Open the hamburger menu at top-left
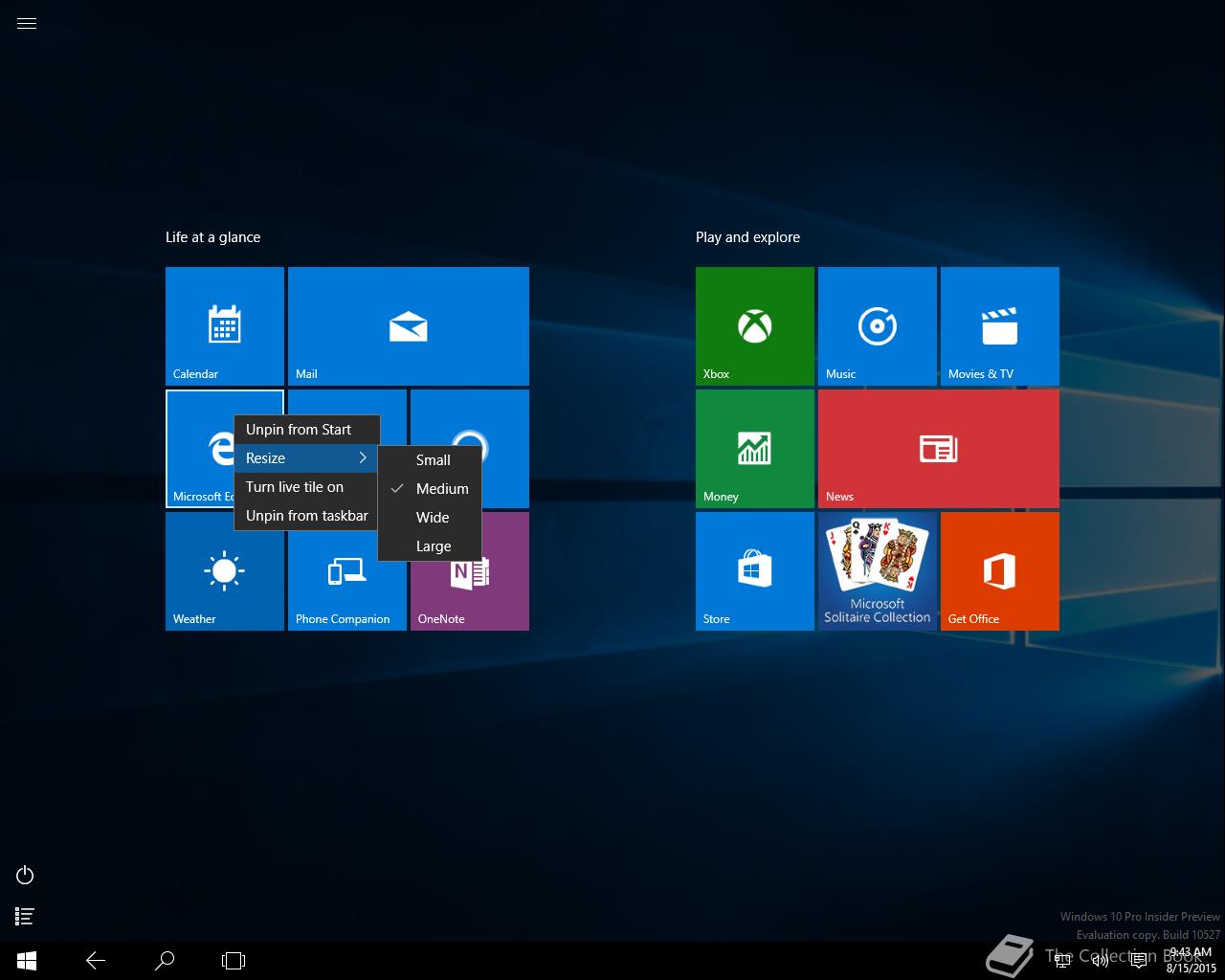The width and height of the screenshot is (1225, 980). point(27,24)
